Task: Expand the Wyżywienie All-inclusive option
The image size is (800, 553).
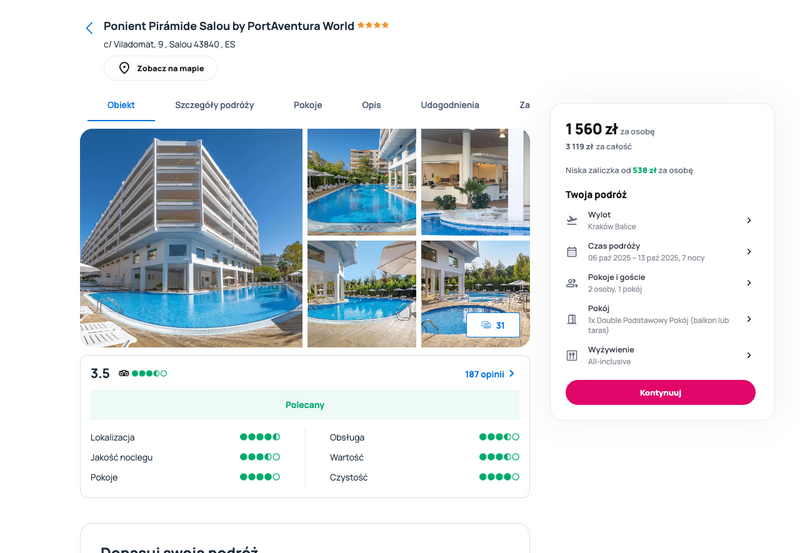Action: point(660,356)
